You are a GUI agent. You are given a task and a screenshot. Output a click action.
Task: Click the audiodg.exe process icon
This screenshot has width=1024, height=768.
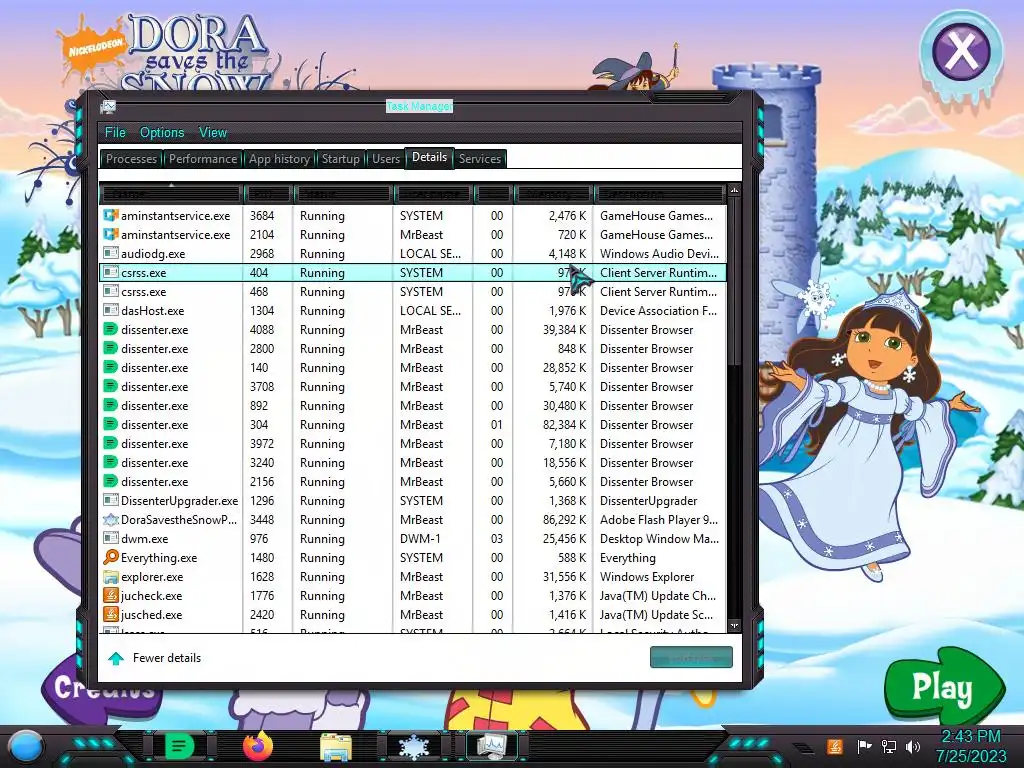click(x=111, y=253)
